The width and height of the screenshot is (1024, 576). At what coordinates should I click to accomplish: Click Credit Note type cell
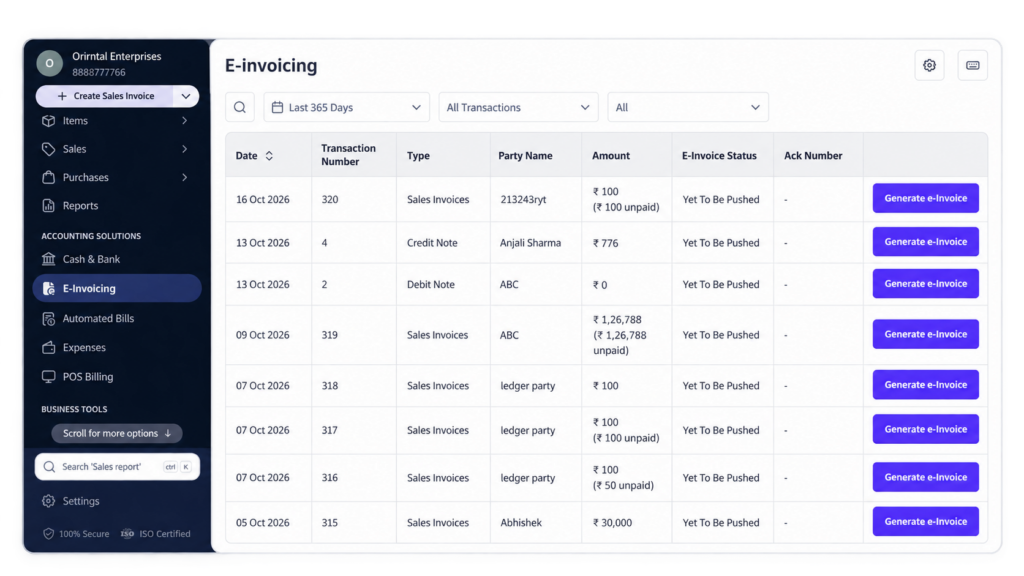tap(432, 242)
